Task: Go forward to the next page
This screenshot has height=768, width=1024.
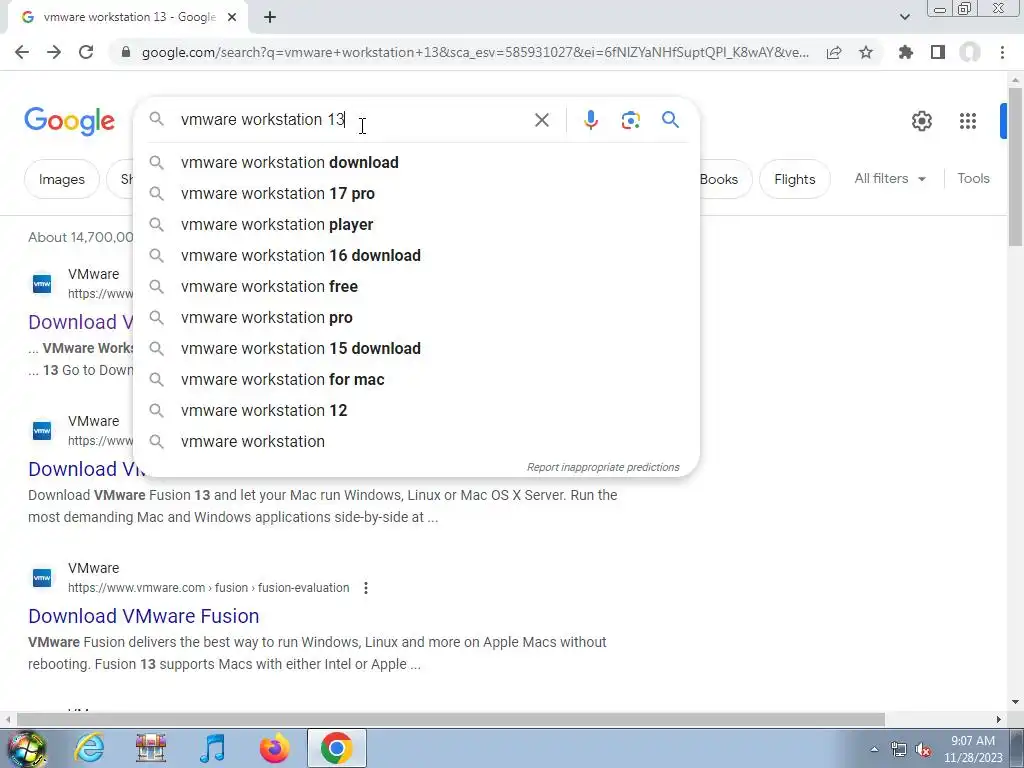Action: pyautogui.click(x=54, y=52)
